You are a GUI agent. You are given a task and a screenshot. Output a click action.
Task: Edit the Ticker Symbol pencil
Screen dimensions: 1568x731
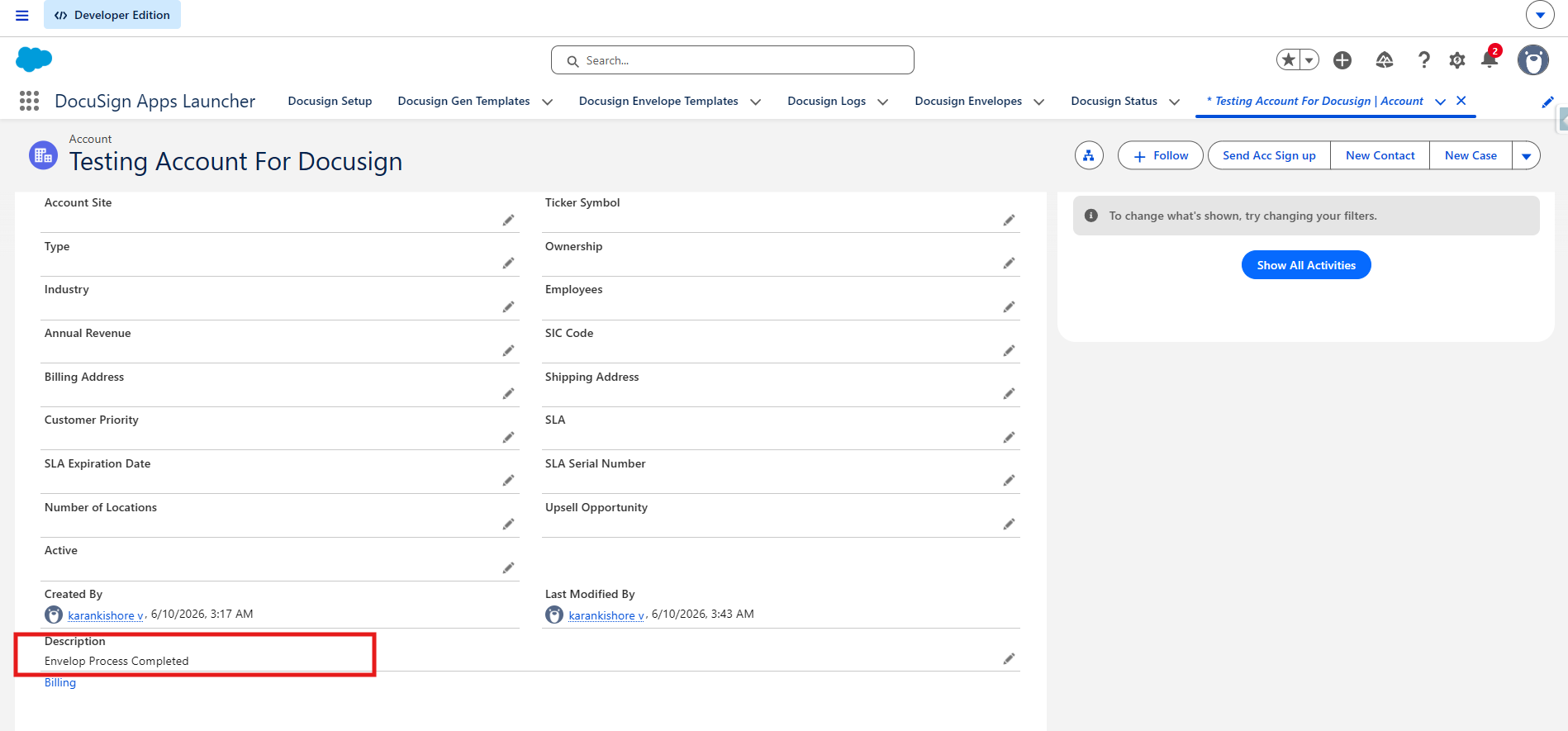tap(1009, 220)
